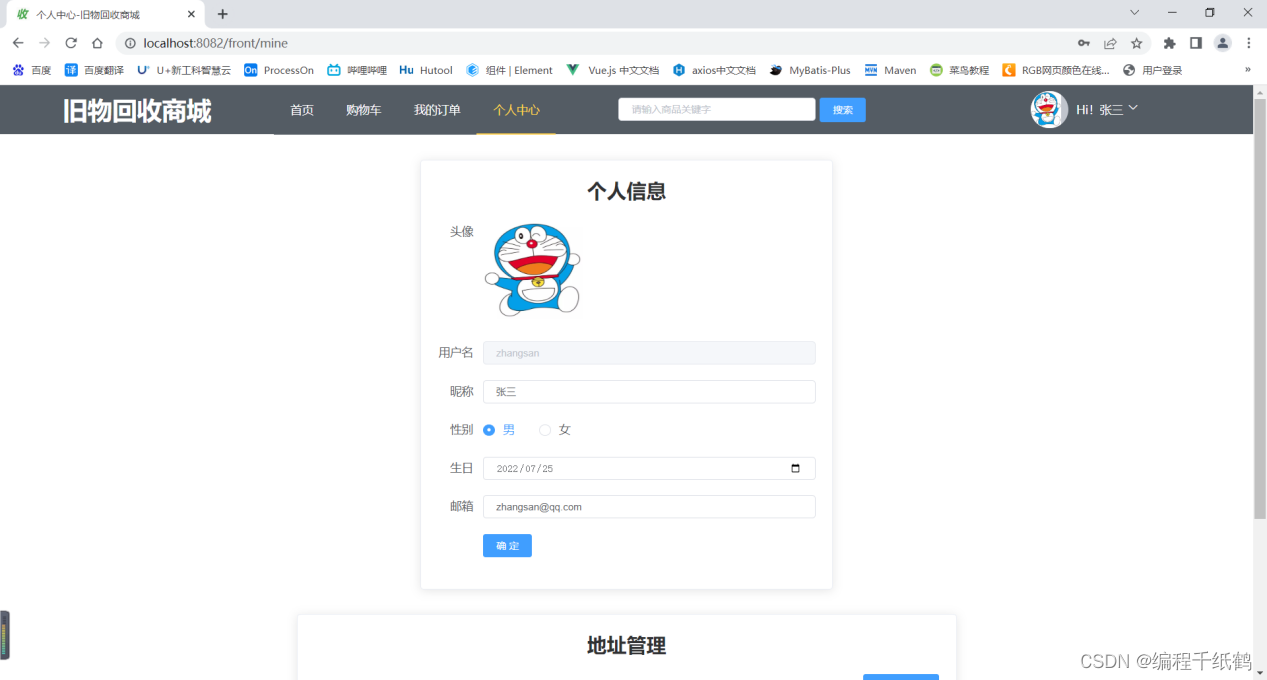Close the 个人中心-旧物回收商城 tab
This screenshot has width=1267, height=680.
(x=191, y=14)
